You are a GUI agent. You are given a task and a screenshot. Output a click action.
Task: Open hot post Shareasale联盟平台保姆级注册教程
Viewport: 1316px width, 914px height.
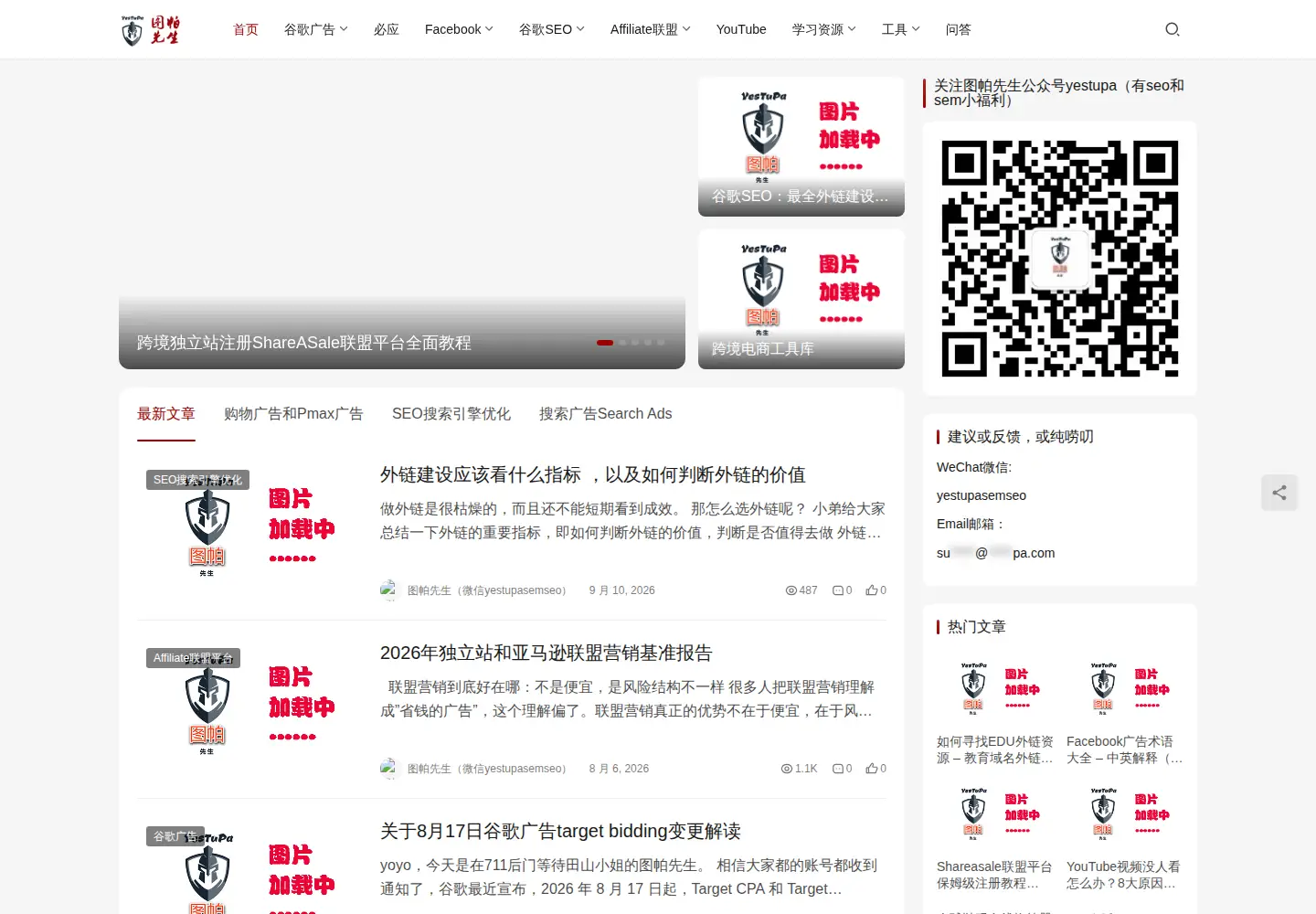(995, 875)
